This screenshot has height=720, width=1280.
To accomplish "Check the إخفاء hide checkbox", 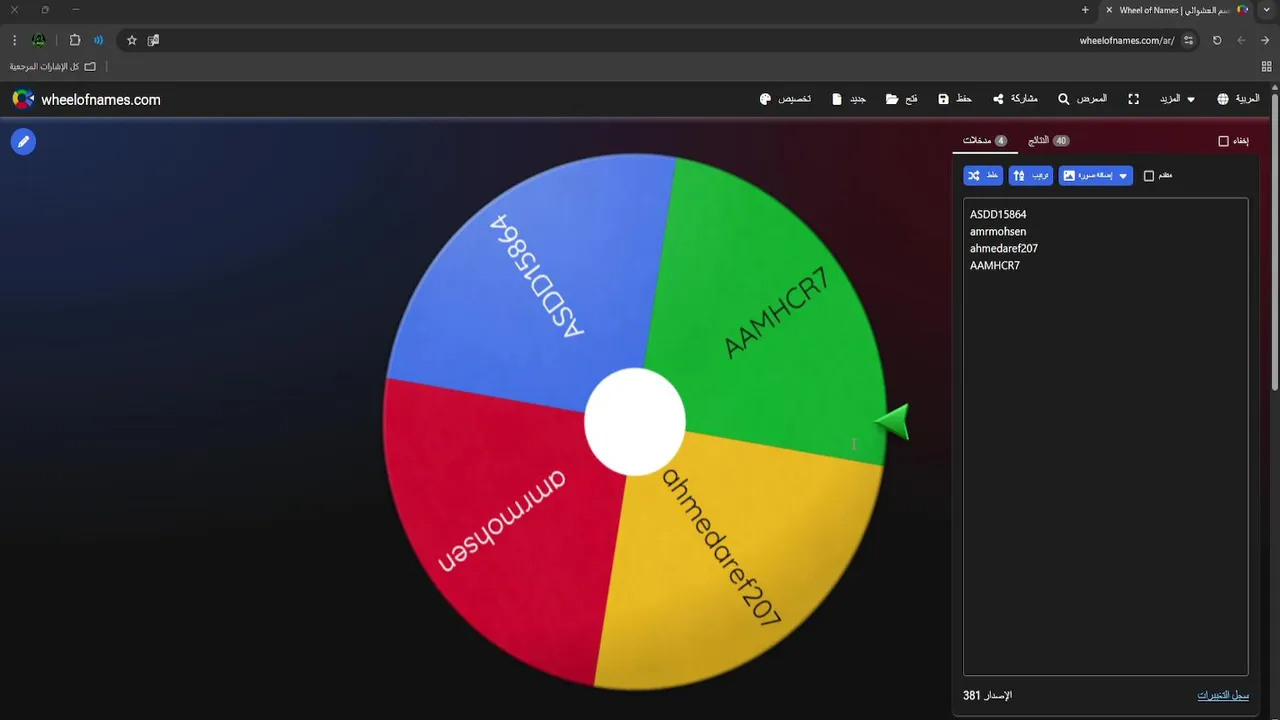I will [x=1223, y=141].
